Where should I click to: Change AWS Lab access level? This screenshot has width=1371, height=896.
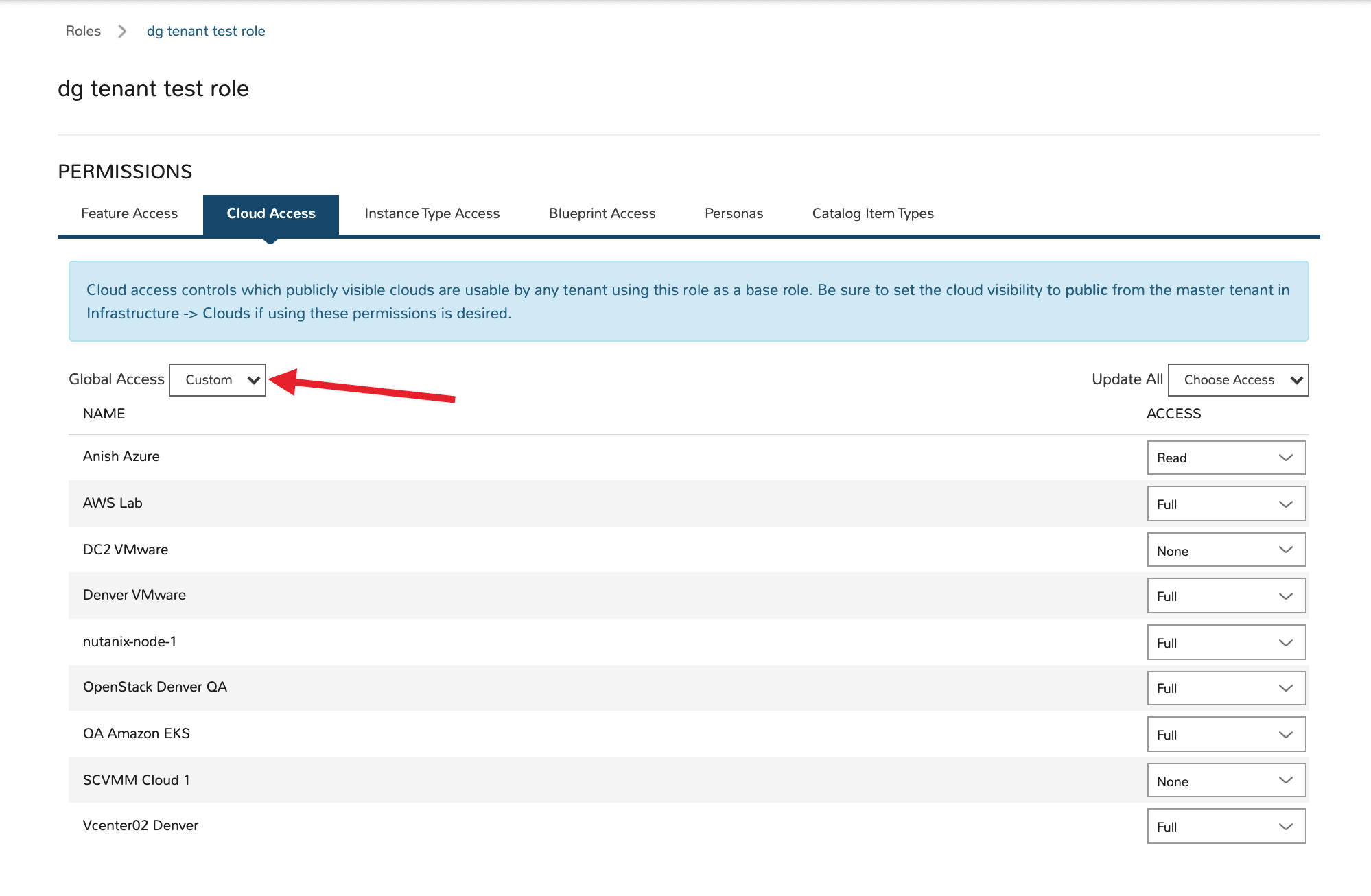pos(1226,504)
